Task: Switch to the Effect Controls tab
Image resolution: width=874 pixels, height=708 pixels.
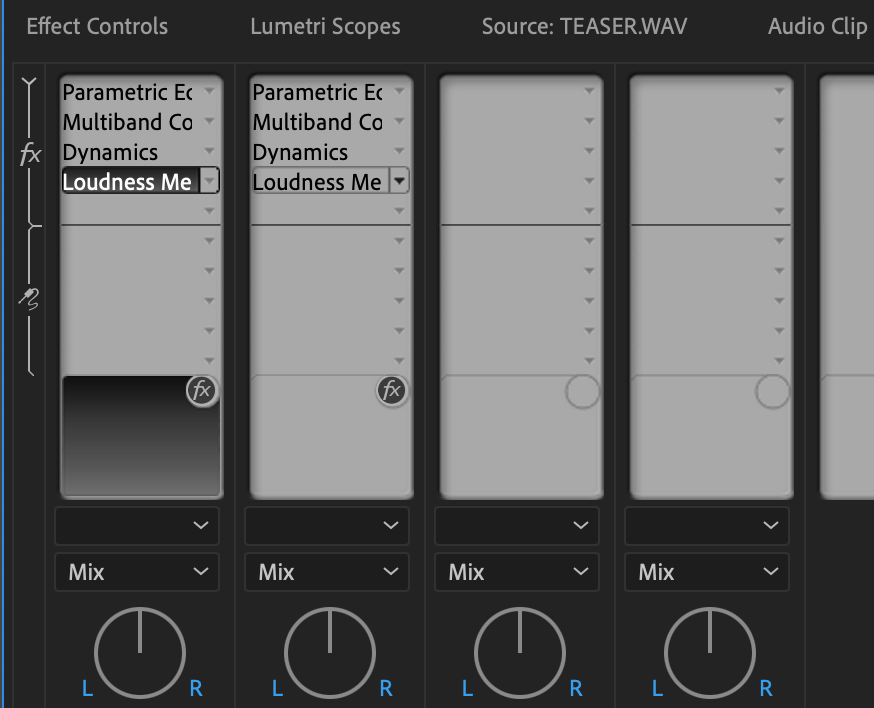Action: [97, 26]
